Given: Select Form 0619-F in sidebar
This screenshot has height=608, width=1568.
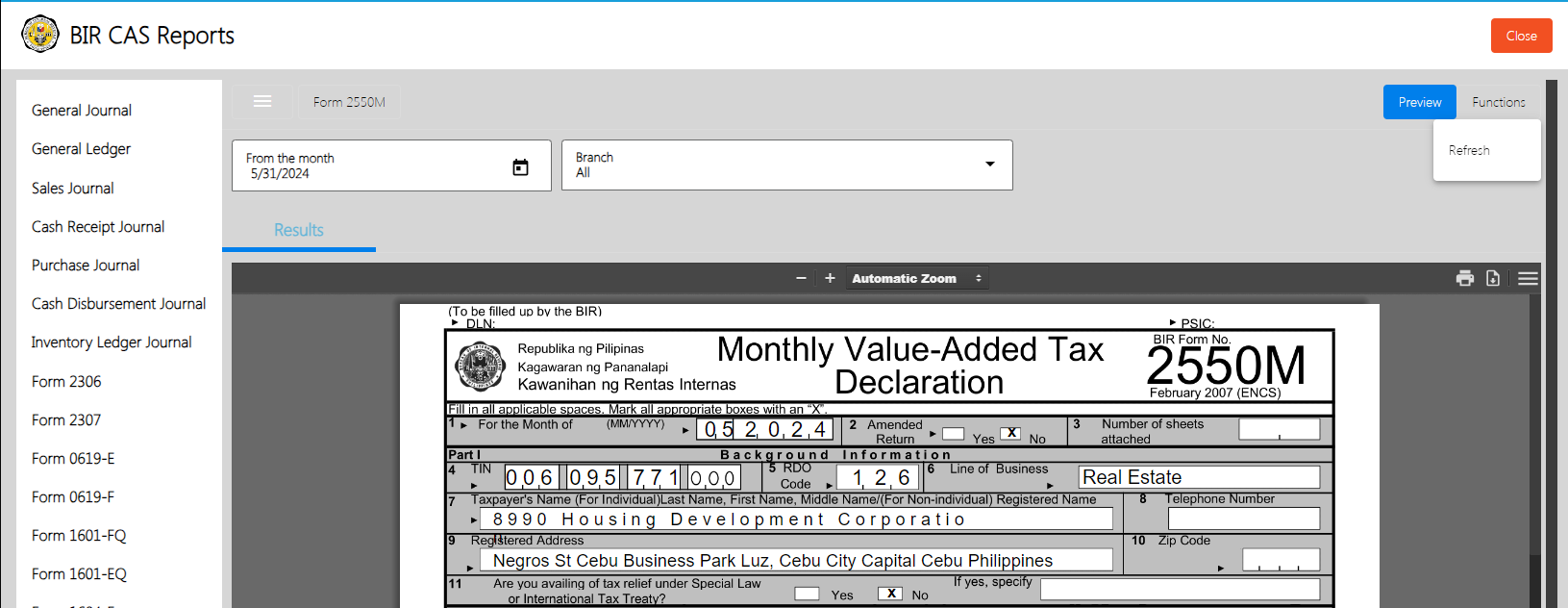Looking at the screenshot, I should point(73,497).
